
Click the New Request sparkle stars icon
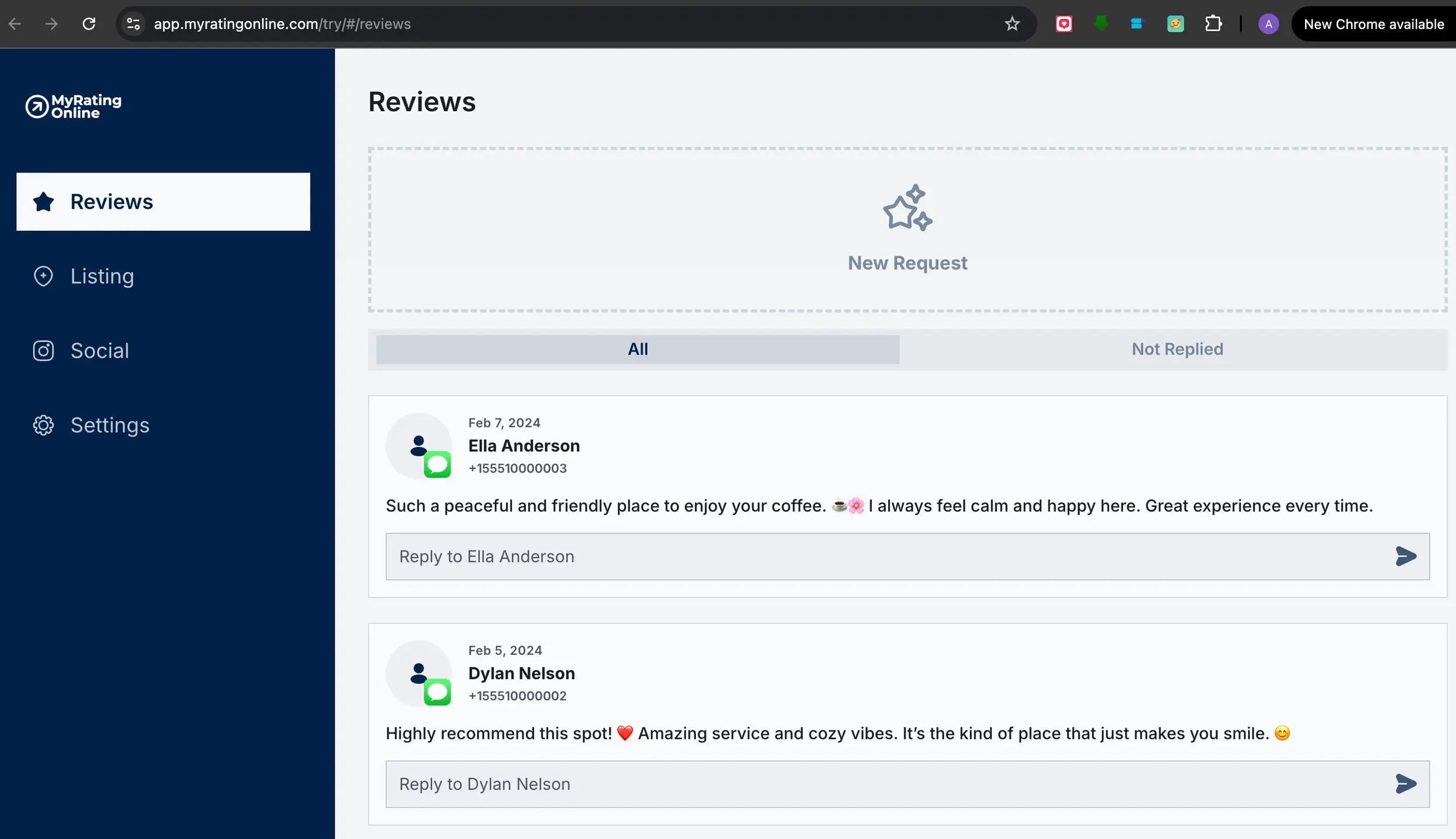coord(907,208)
